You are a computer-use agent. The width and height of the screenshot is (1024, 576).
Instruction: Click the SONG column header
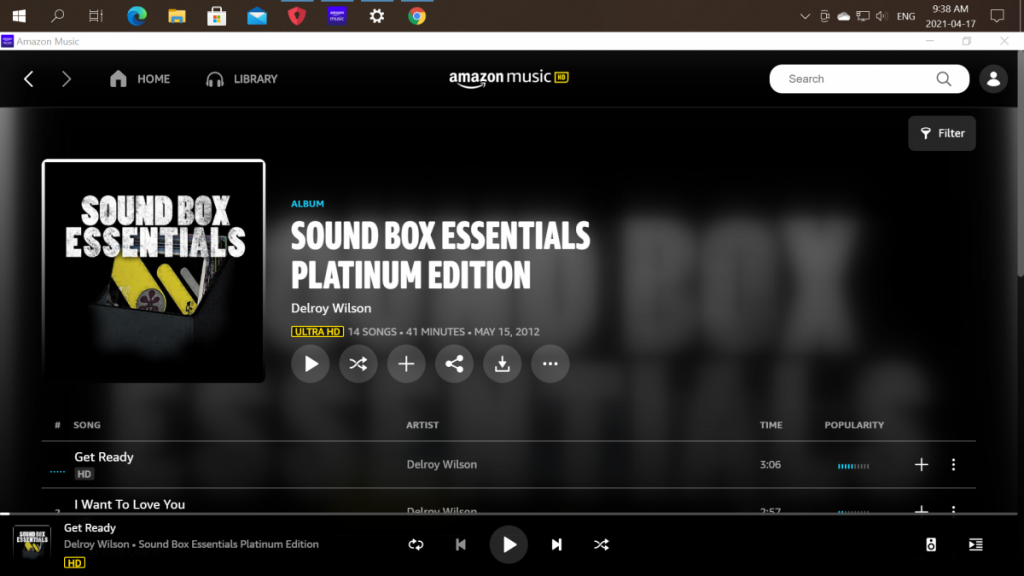(87, 425)
